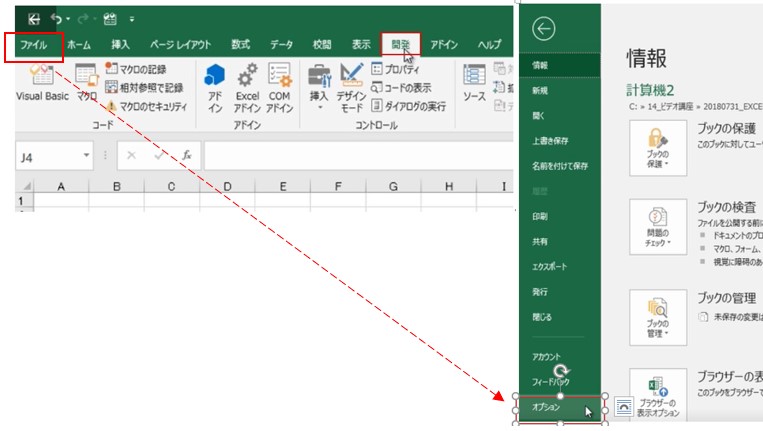Toggle Design Mode (デザインモード)
Screen dimensions: 763x431
[351, 88]
